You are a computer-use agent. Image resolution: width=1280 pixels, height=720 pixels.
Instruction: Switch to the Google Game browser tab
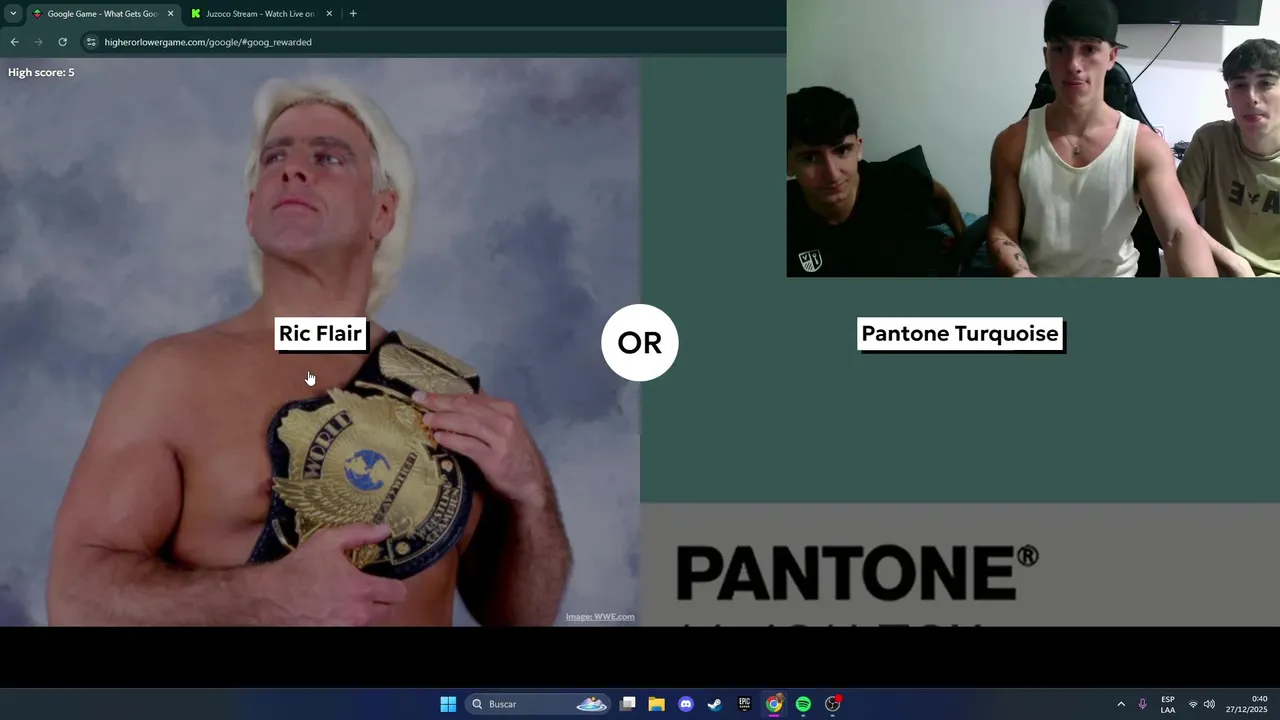click(102, 14)
